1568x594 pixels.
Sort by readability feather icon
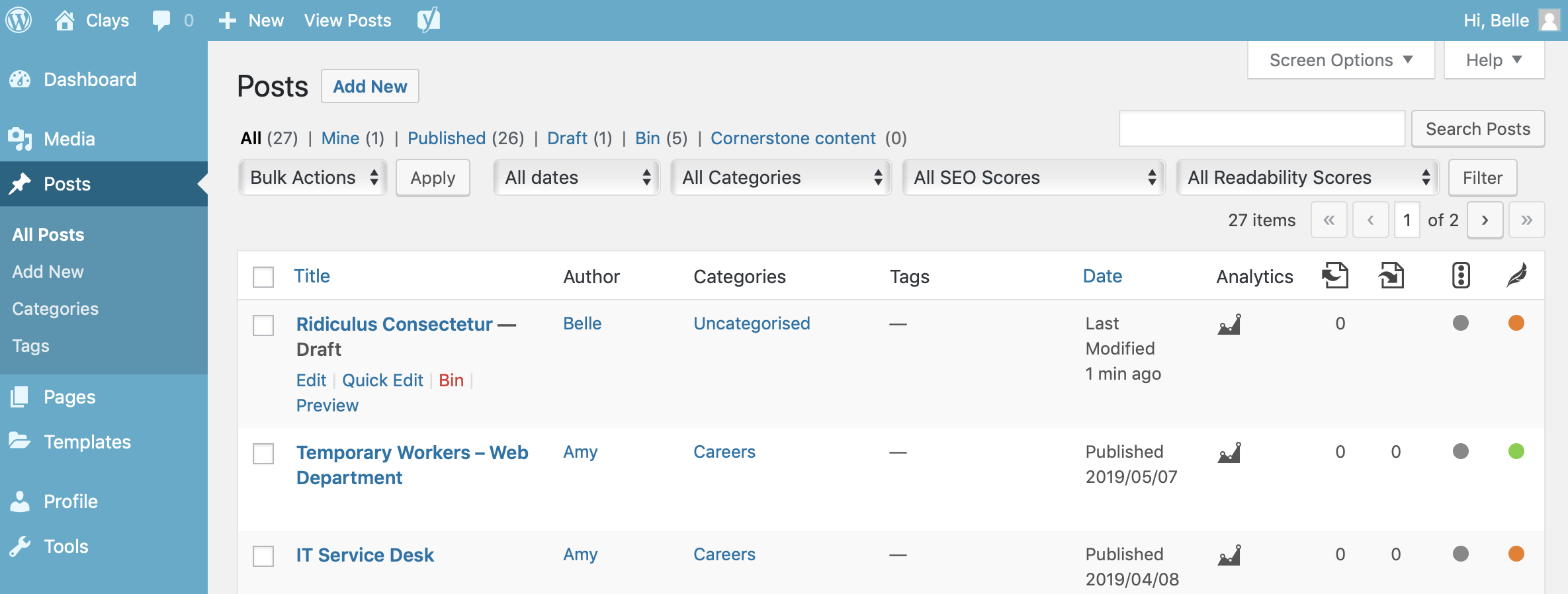pyautogui.click(x=1516, y=276)
